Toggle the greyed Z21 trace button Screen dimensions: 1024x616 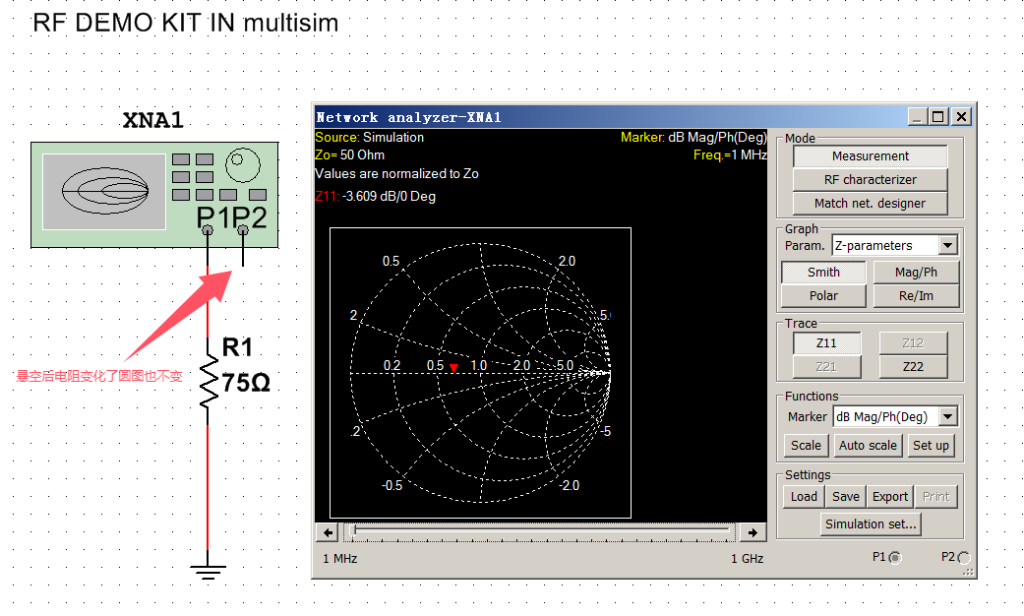point(826,366)
